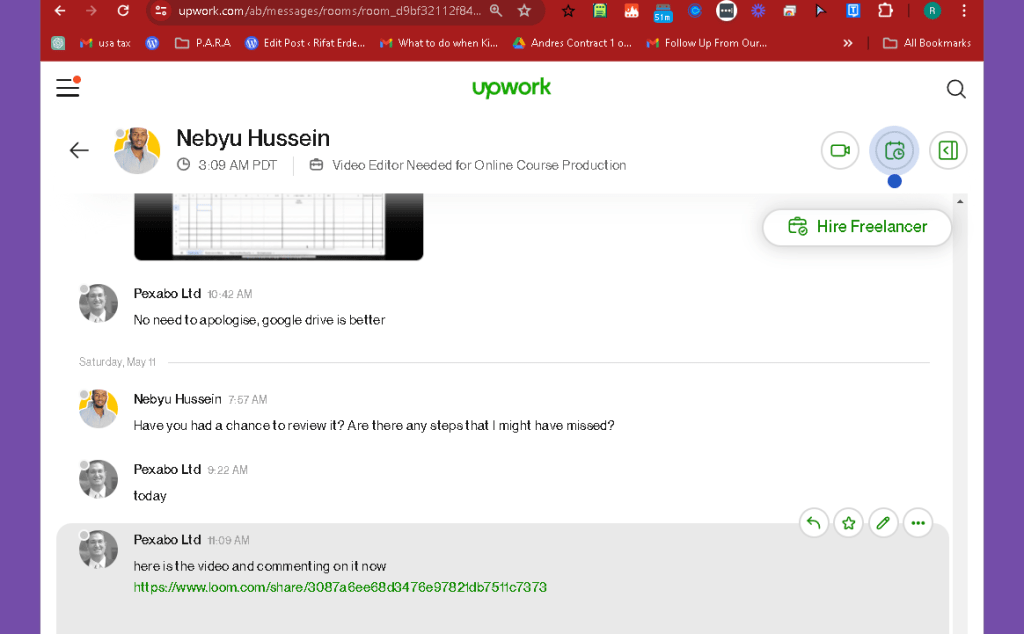This screenshot has height=634, width=1024.
Task: Edit the highlighted message pencil
Action: click(883, 523)
